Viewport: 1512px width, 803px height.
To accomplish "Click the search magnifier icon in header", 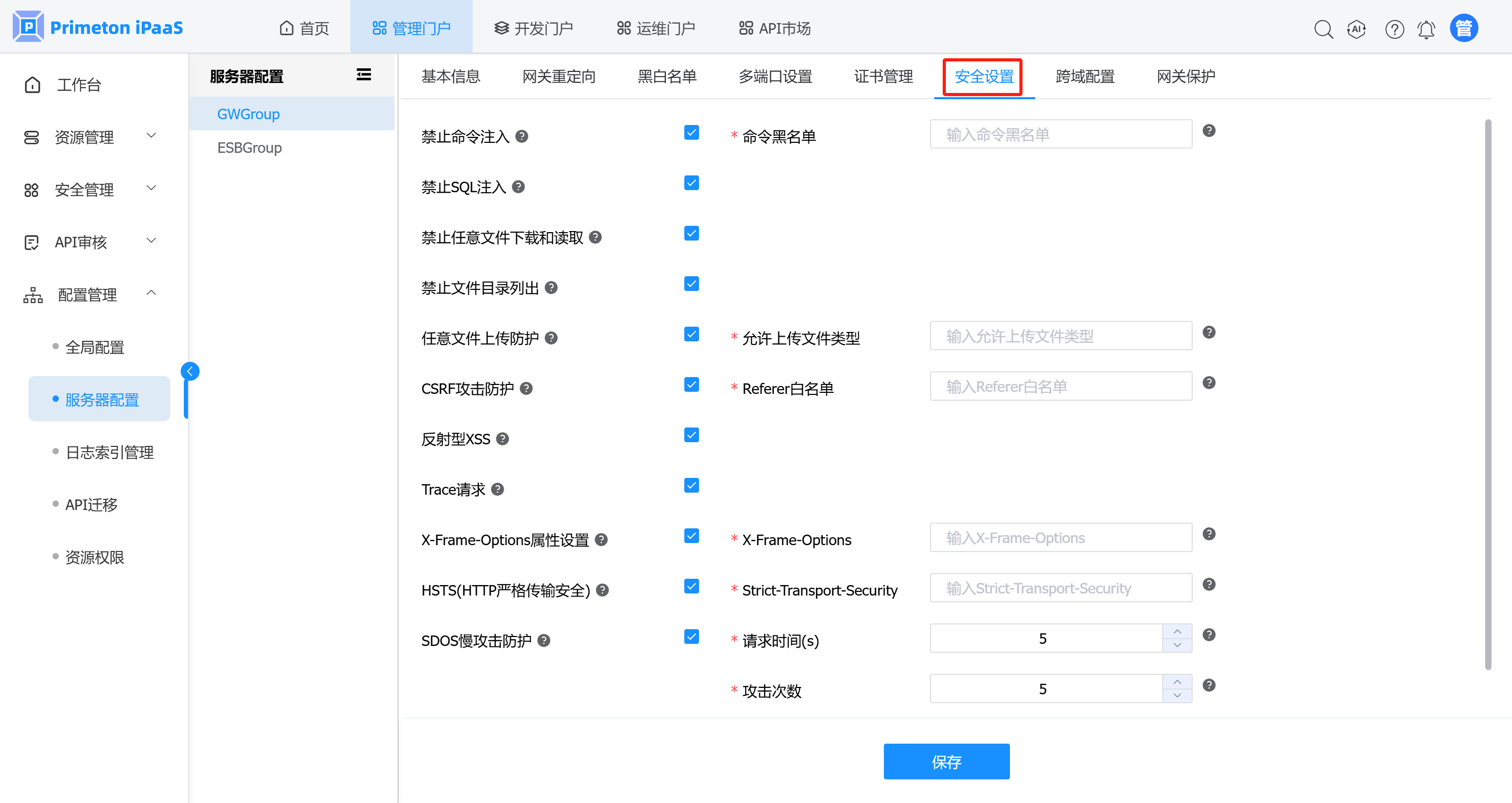I will [1323, 29].
